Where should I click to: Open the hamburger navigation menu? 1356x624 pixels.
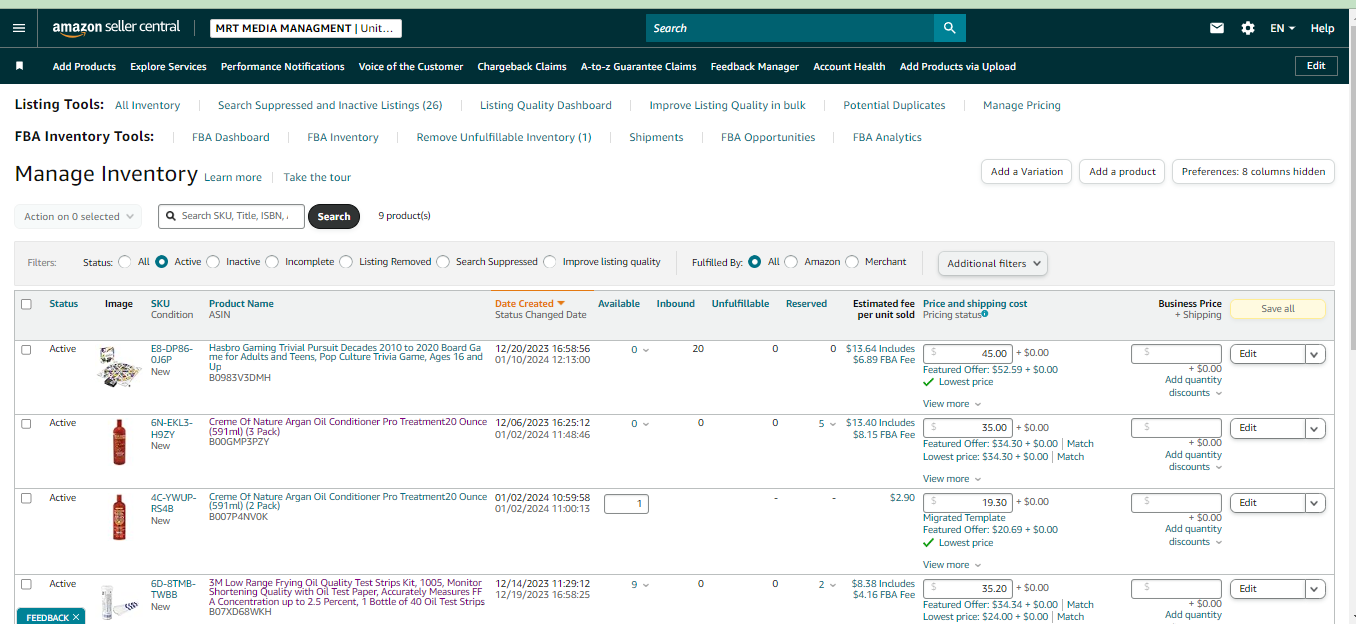(x=18, y=28)
